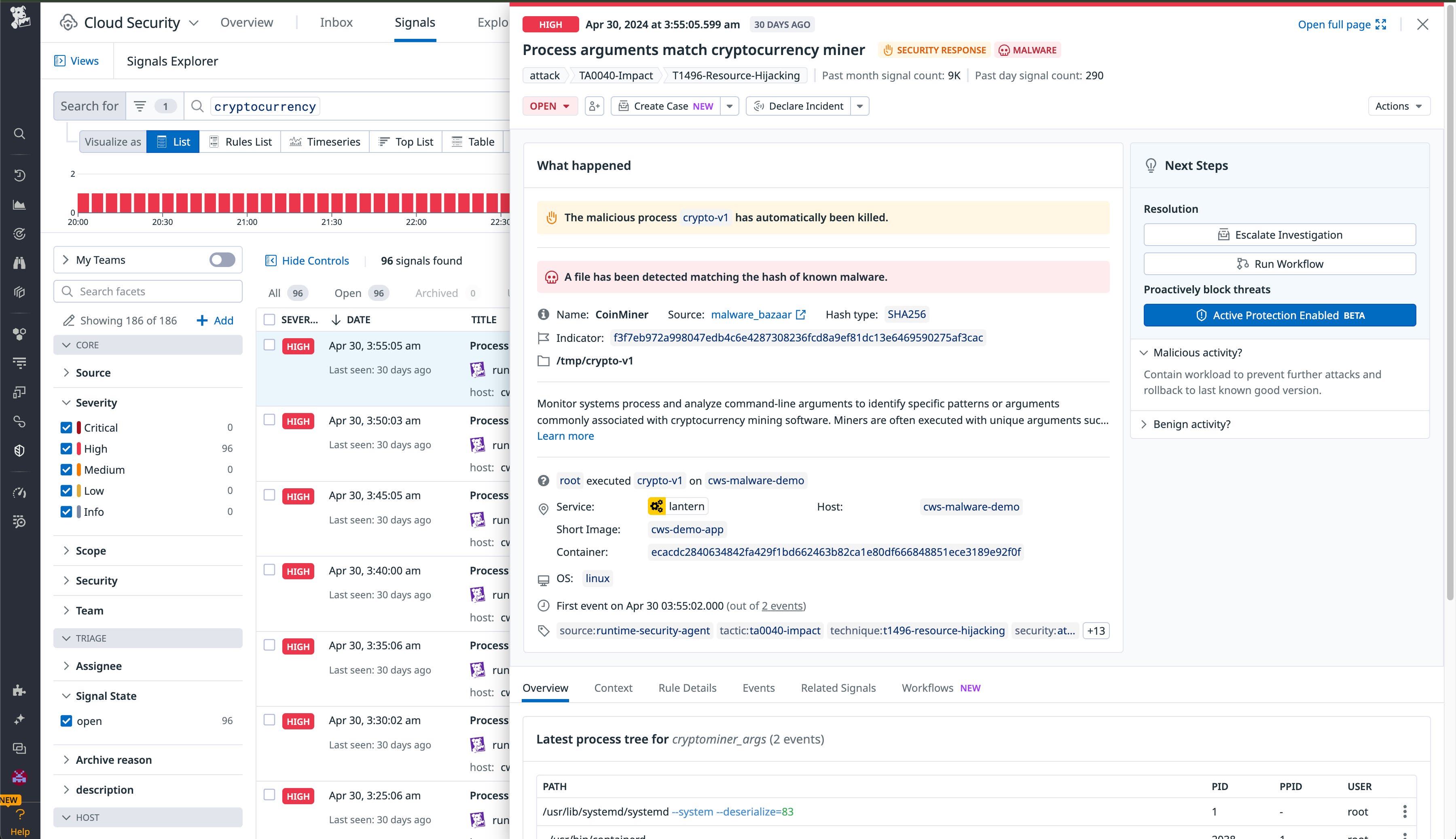Switch to the Related Signals tab
The image size is (1456, 839).
click(838, 687)
